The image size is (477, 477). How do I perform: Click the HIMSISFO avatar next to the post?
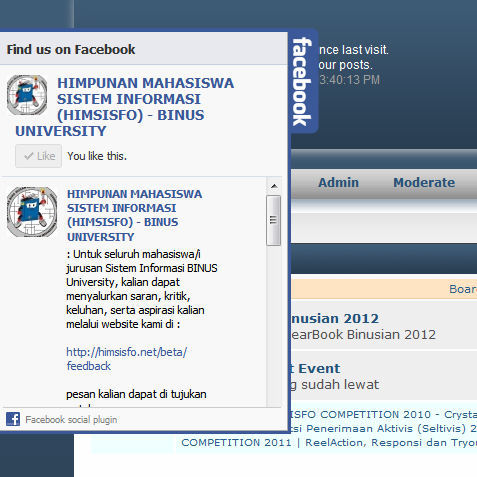point(32,212)
